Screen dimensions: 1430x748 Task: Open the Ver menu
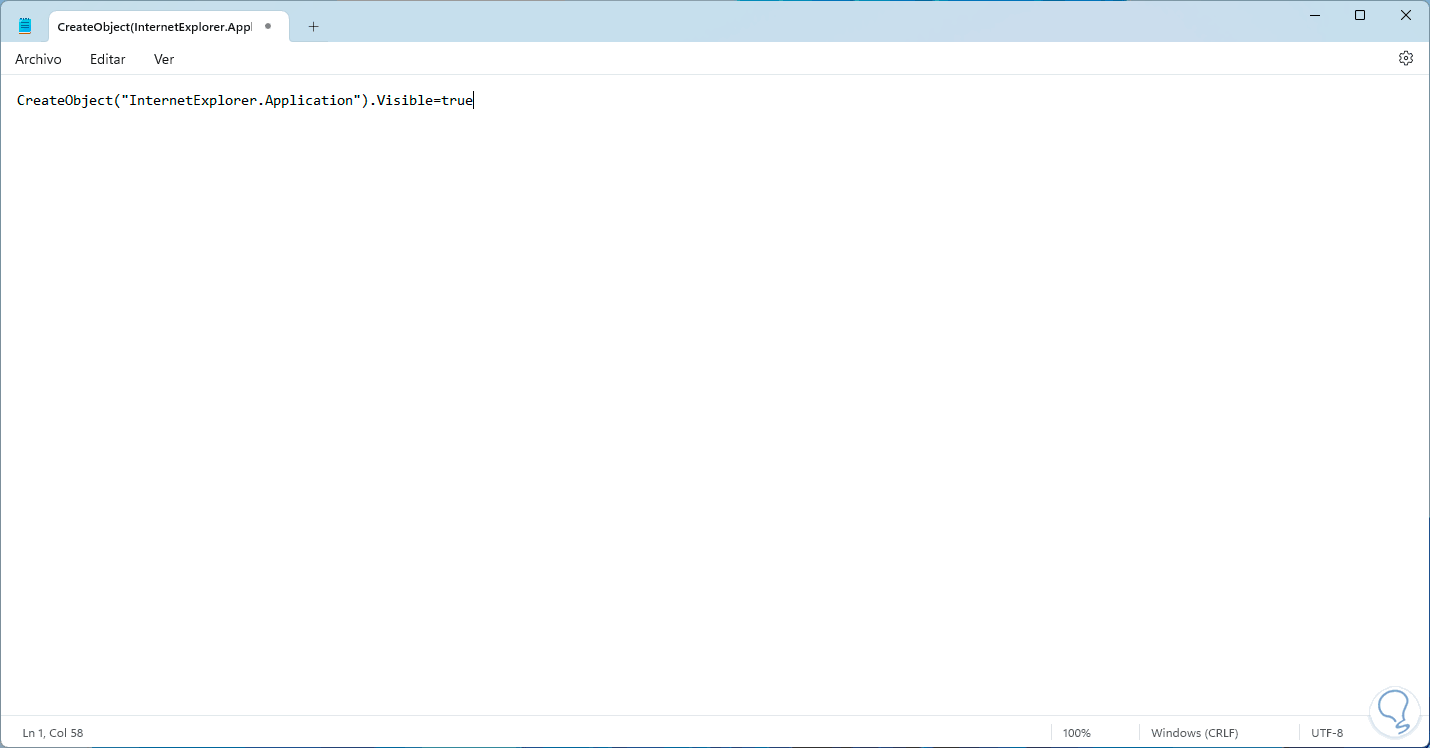pyautogui.click(x=164, y=59)
